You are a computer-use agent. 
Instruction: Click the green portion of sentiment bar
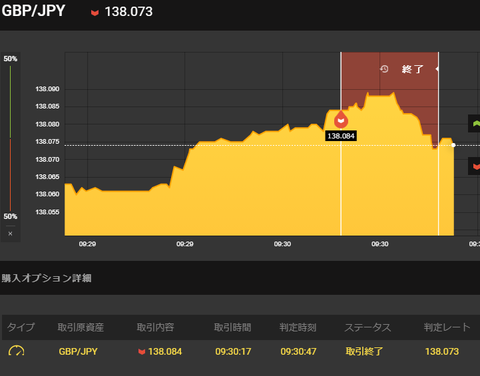10,102
